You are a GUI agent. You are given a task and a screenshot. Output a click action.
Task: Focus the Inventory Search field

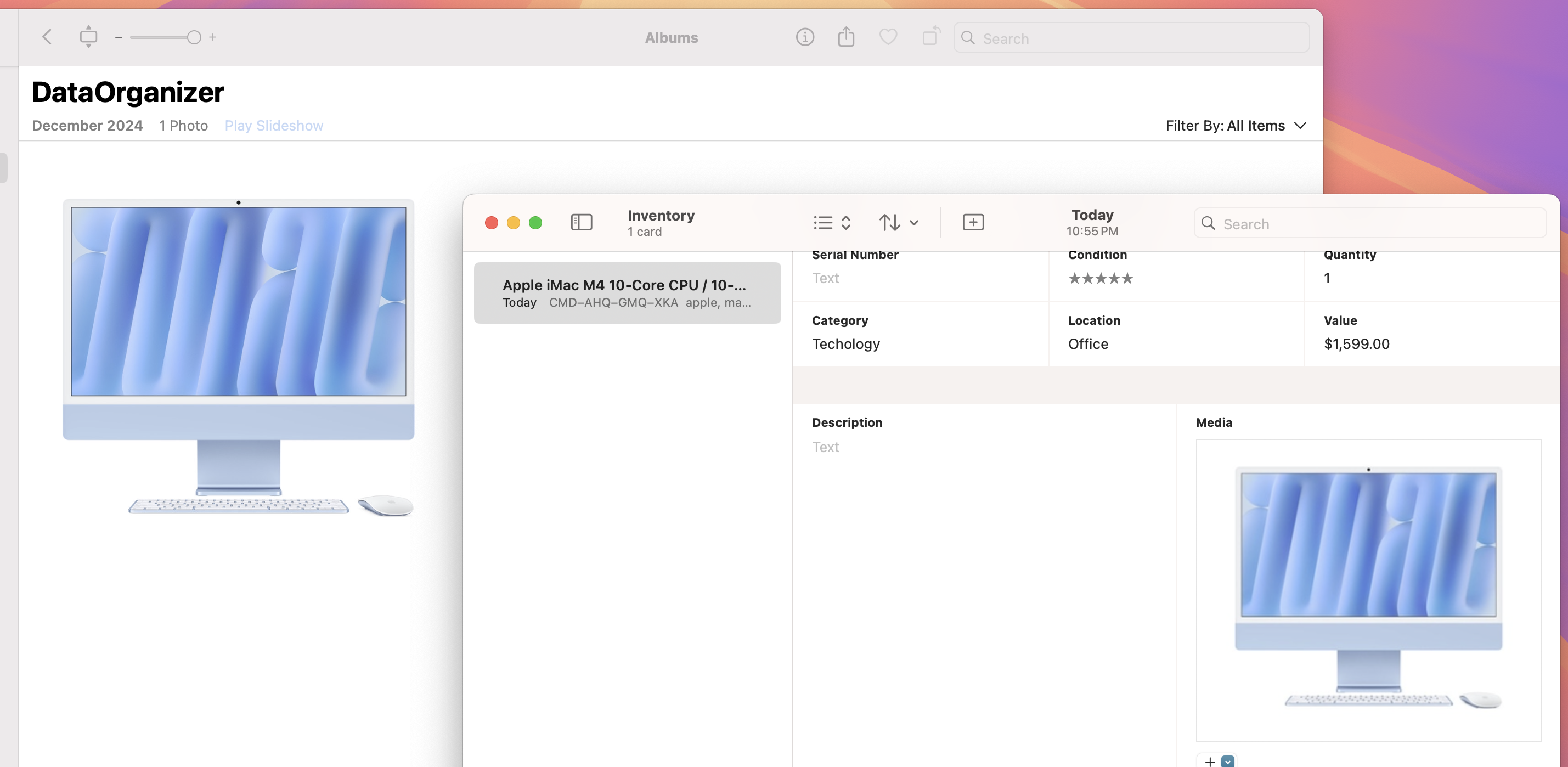[1369, 224]
